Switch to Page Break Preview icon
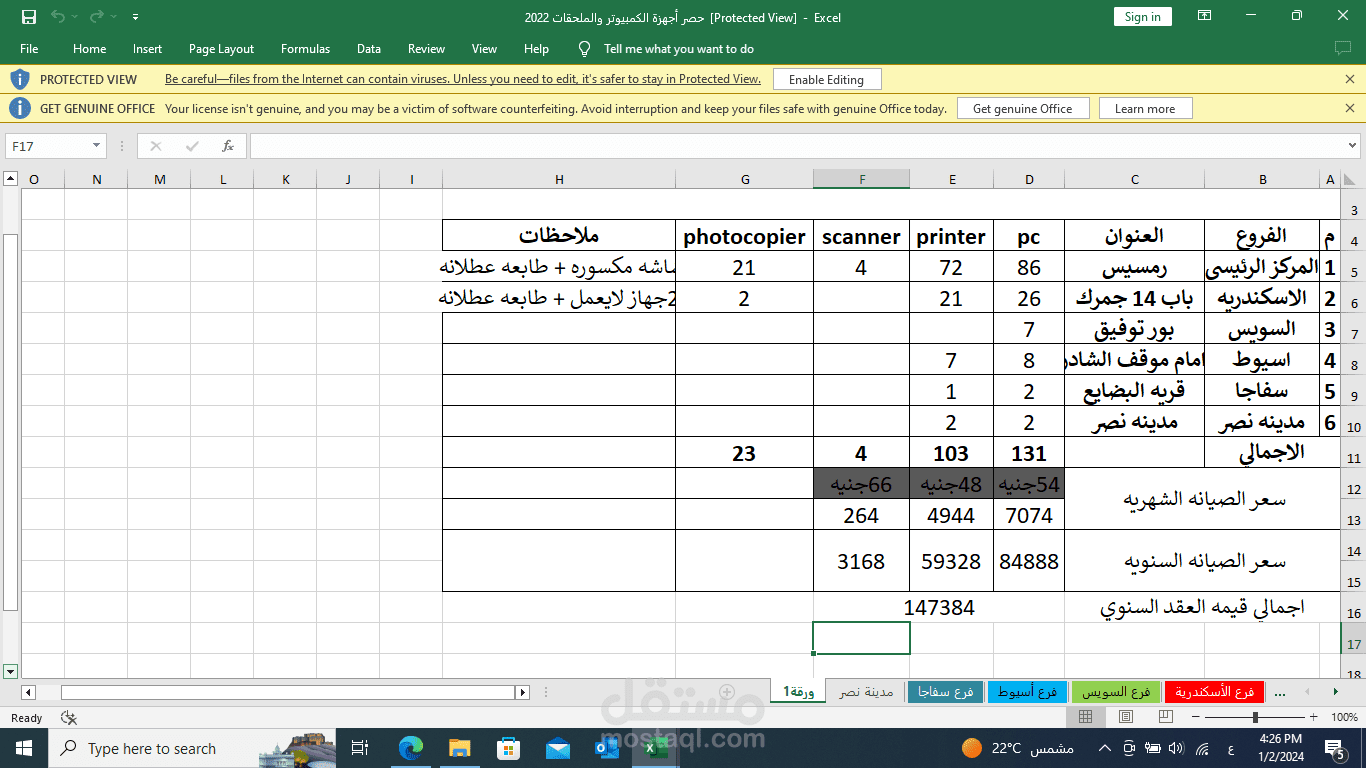1366x768 pixels. point(1165,717)
